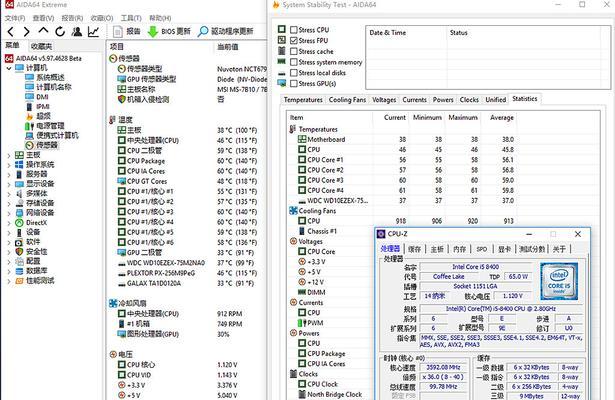The height and width of the screenshot is (400, 615).
Task: Switch to the 主板 tab in CPU-Z
Action: [x=437, y=249]
